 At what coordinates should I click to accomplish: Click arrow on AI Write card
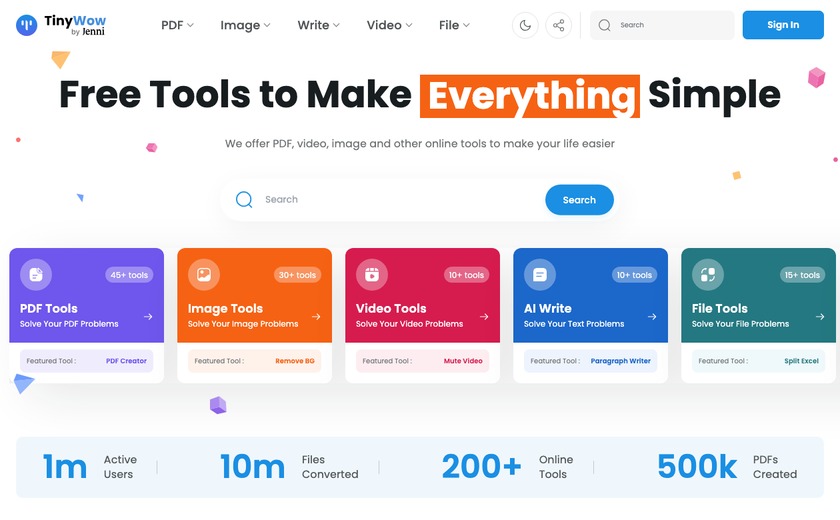(x=652, y=316)
